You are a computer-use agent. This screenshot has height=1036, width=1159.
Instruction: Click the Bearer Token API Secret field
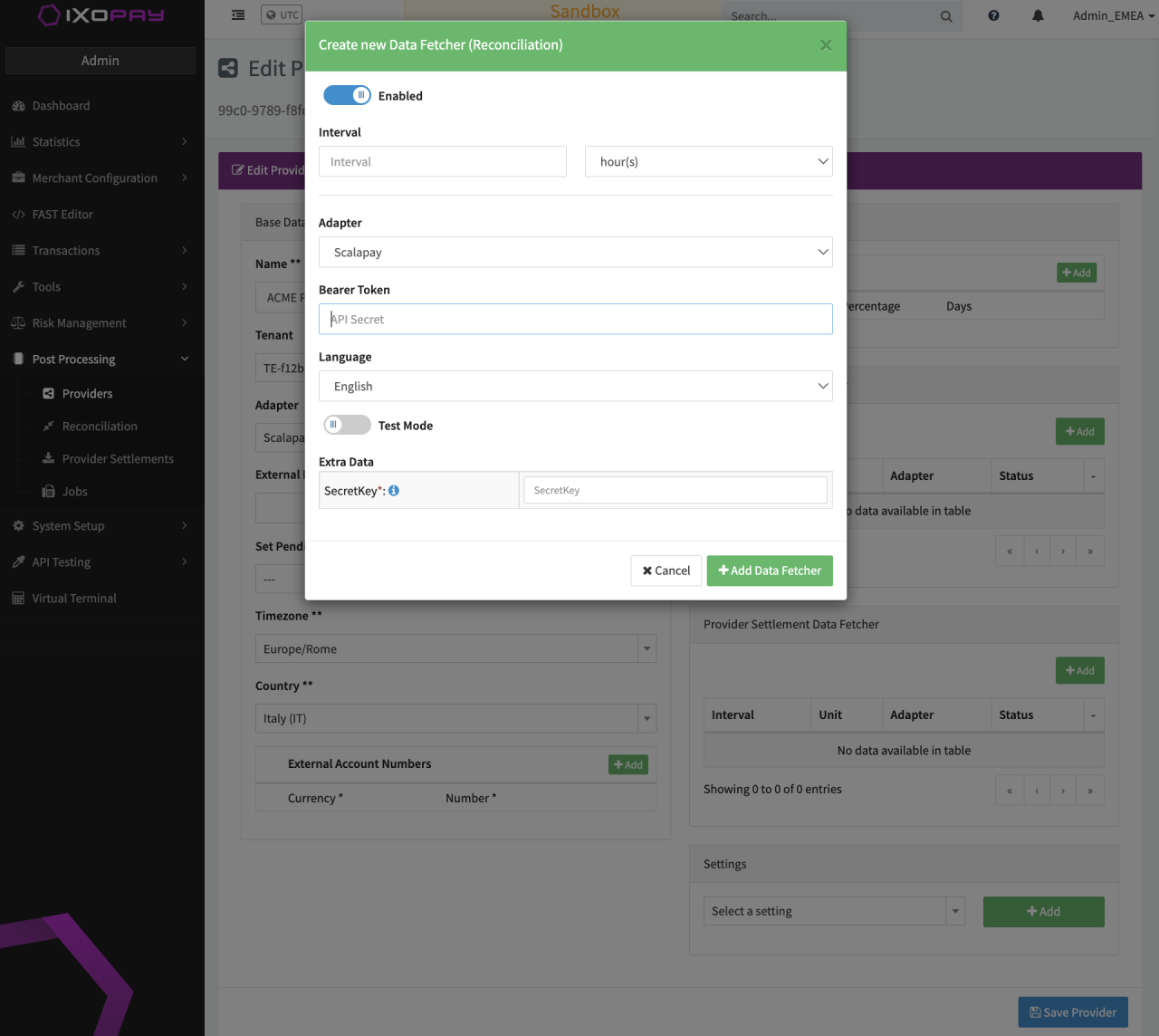(575, 320)
